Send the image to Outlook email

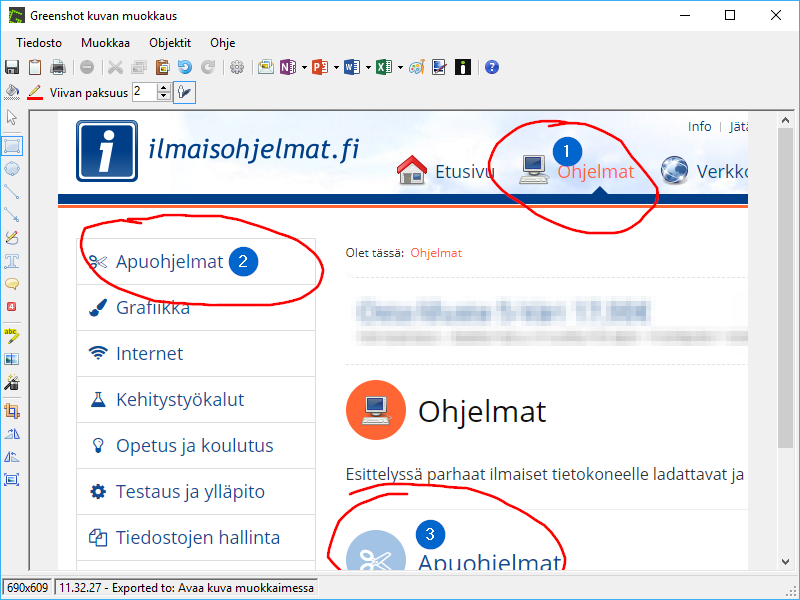[x=265, y=67]
